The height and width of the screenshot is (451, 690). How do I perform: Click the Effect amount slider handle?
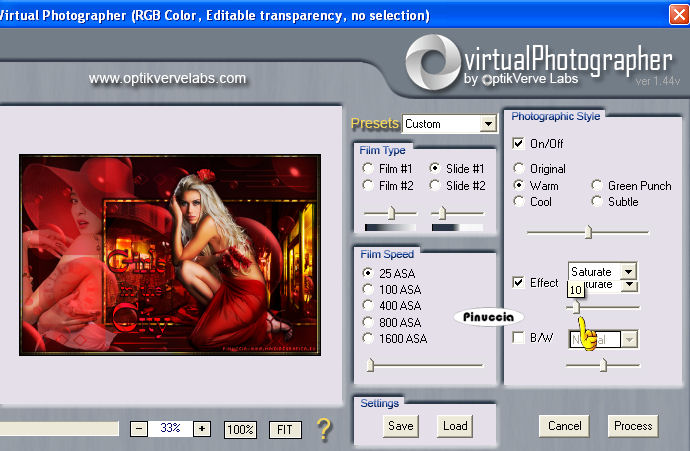[x=577, y=308]
